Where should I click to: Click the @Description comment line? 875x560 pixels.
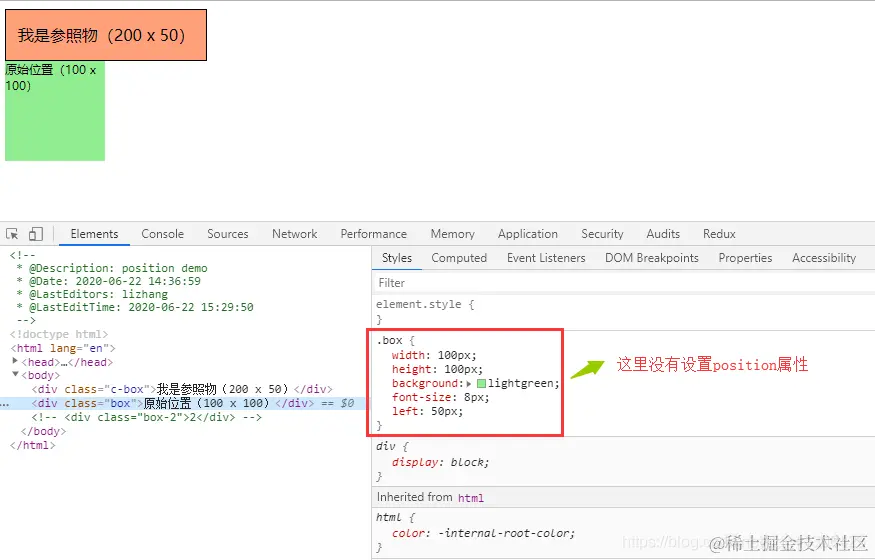pos(112,268)
